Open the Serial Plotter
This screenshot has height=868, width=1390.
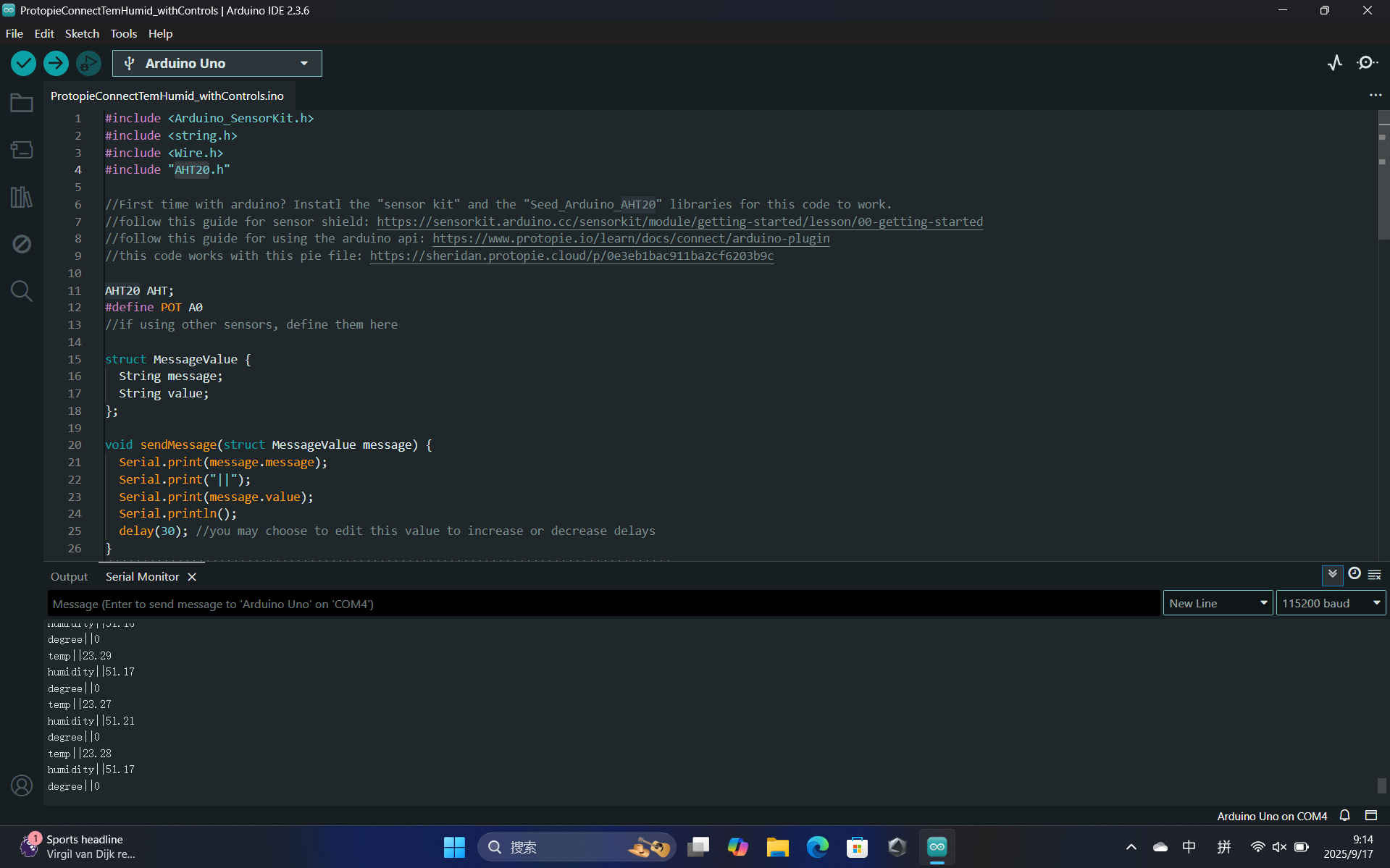tap(1334, 63)
